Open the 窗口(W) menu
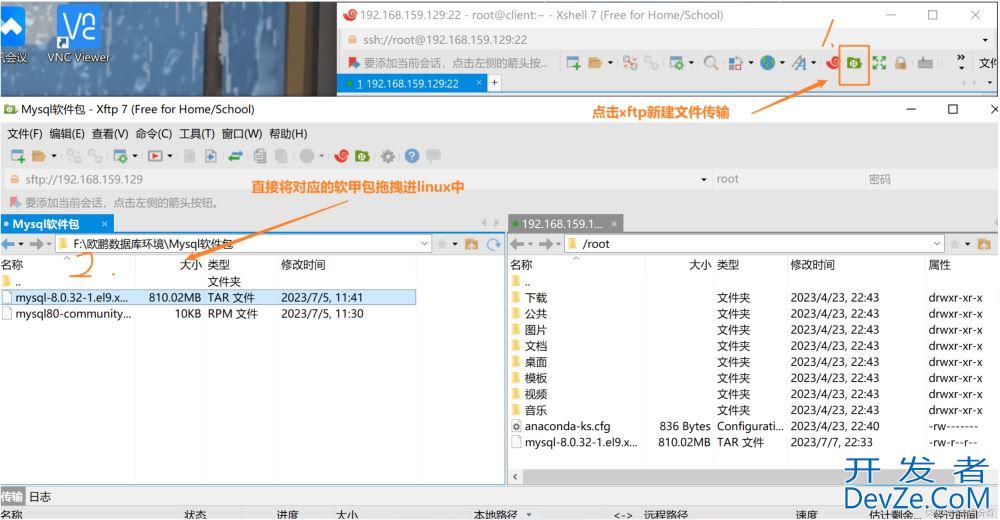 (242, 134)
